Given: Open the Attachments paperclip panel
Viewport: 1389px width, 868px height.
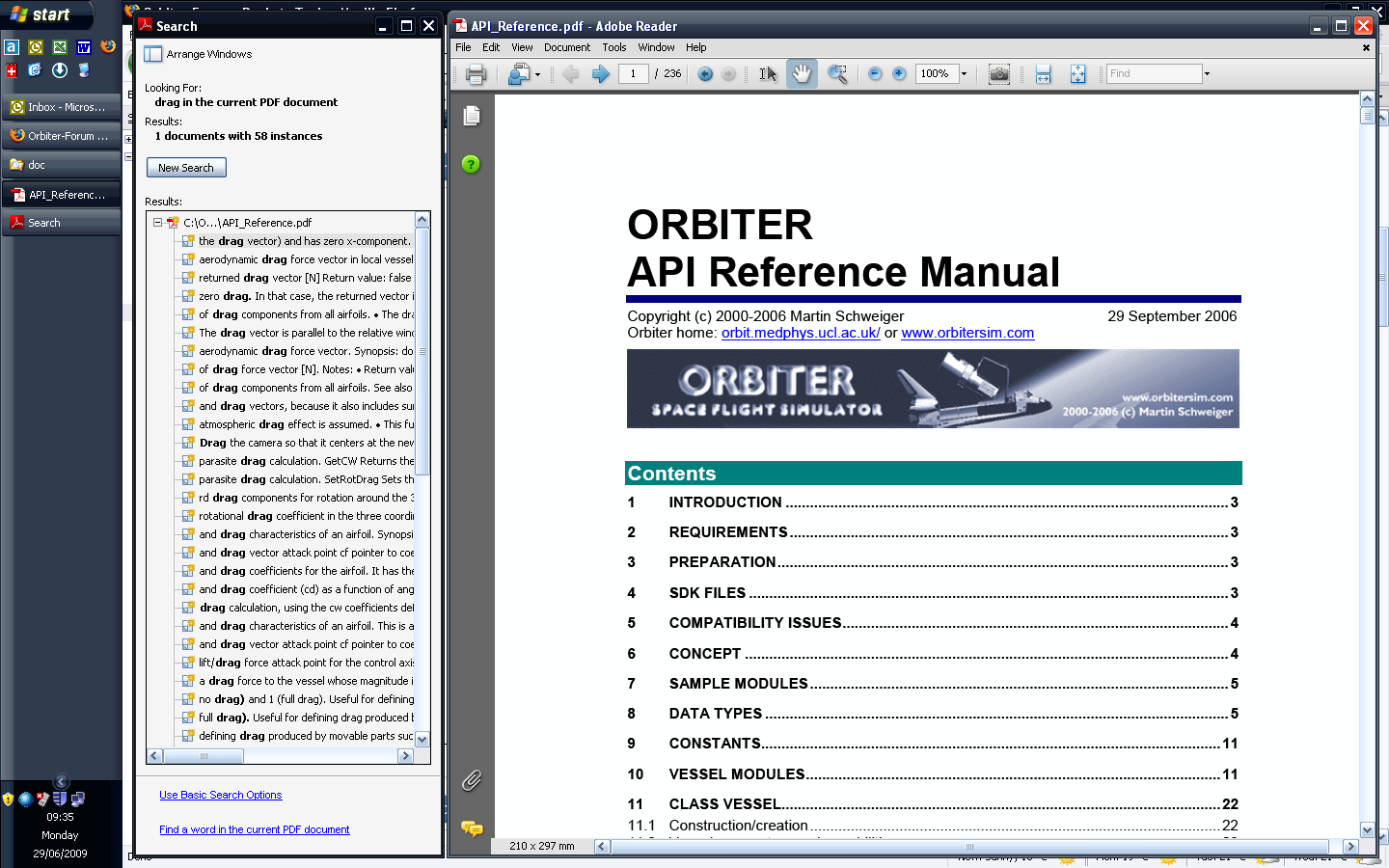Looking at the screenshot, I should coord(472,780).
